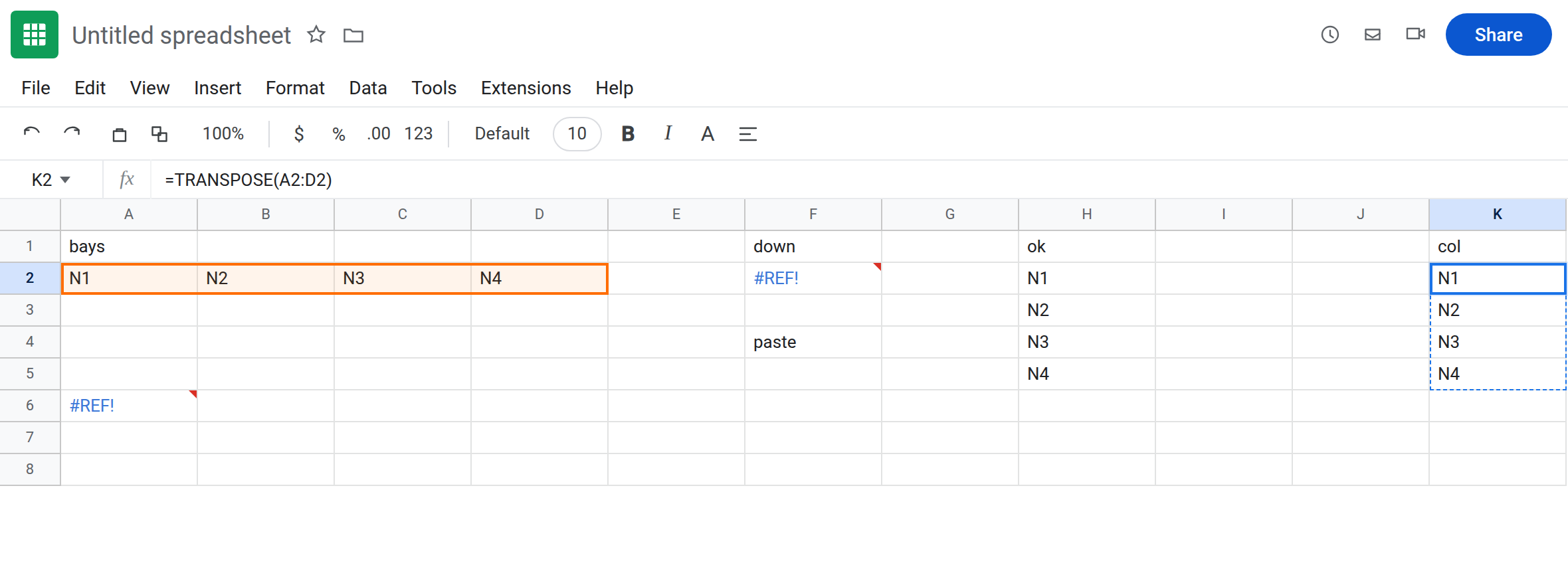
Task: Star the Untitled spreadsheet
Action: coord(316,35)
